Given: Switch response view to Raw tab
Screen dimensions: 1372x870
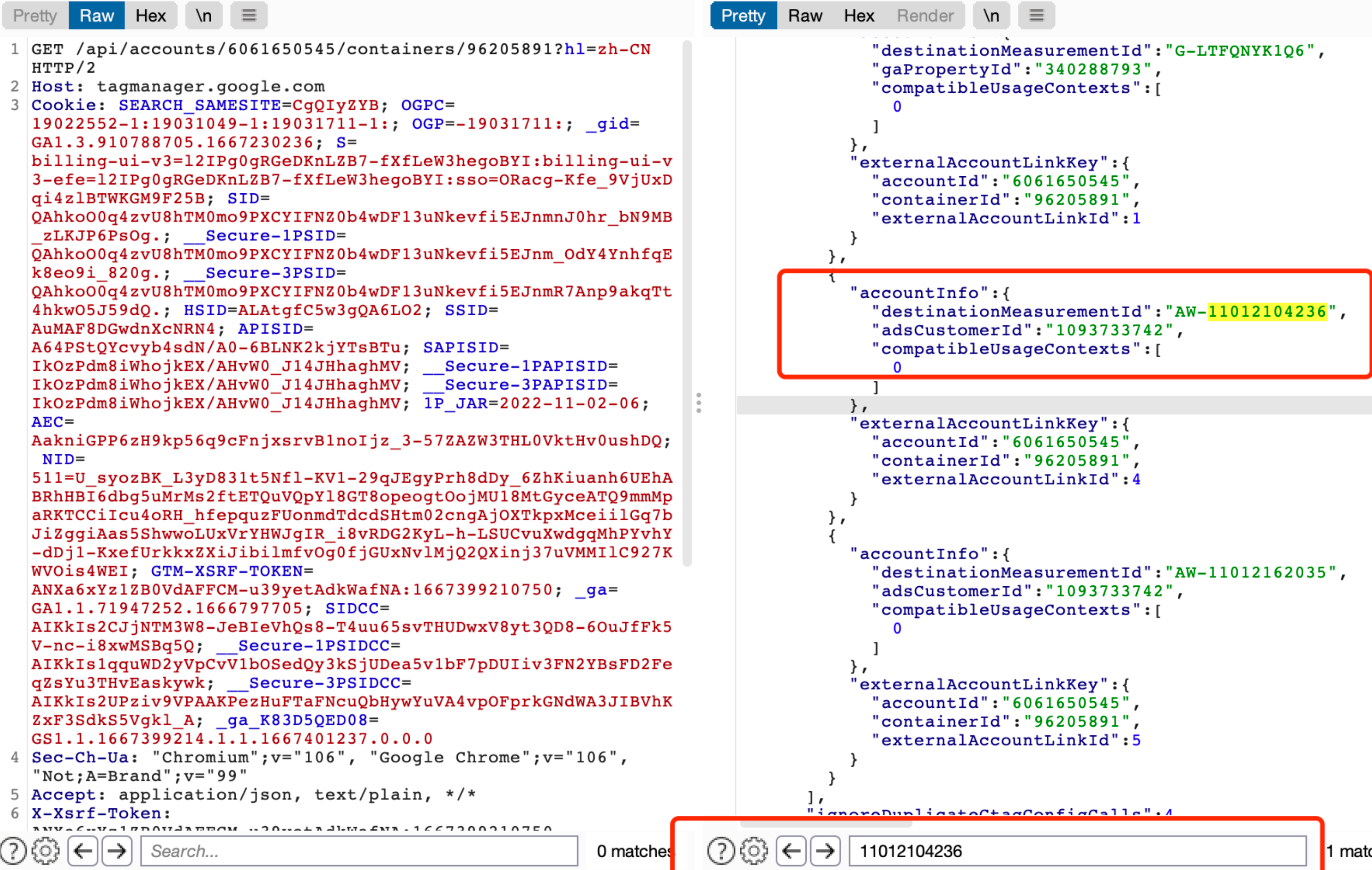Looking at the screenshot, I should [804, 16].
